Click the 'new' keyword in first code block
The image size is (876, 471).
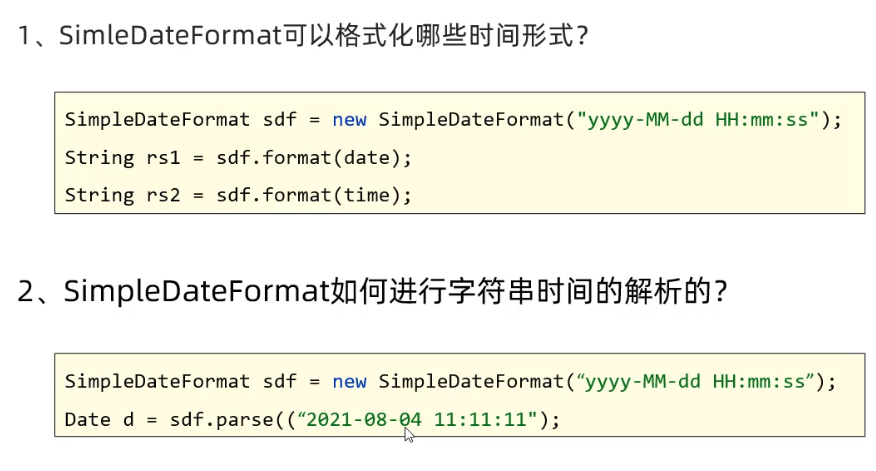[x=350, y=120]
